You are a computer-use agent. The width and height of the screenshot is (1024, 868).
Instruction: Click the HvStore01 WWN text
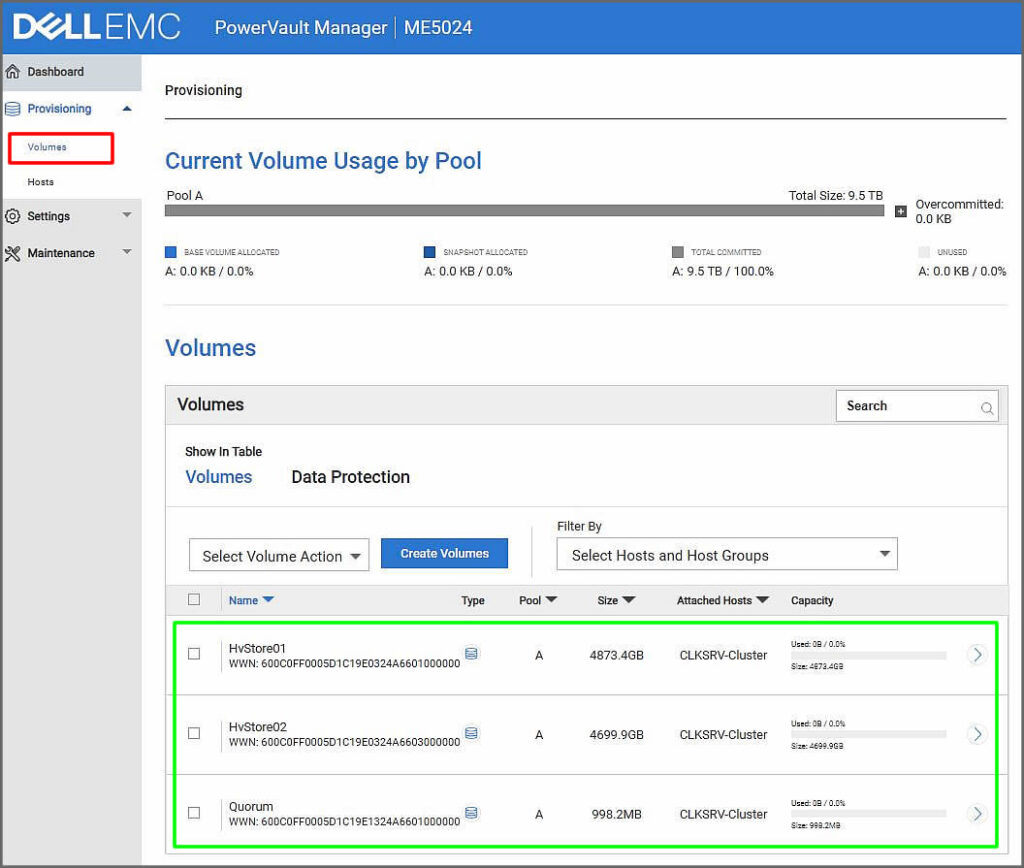345,664
